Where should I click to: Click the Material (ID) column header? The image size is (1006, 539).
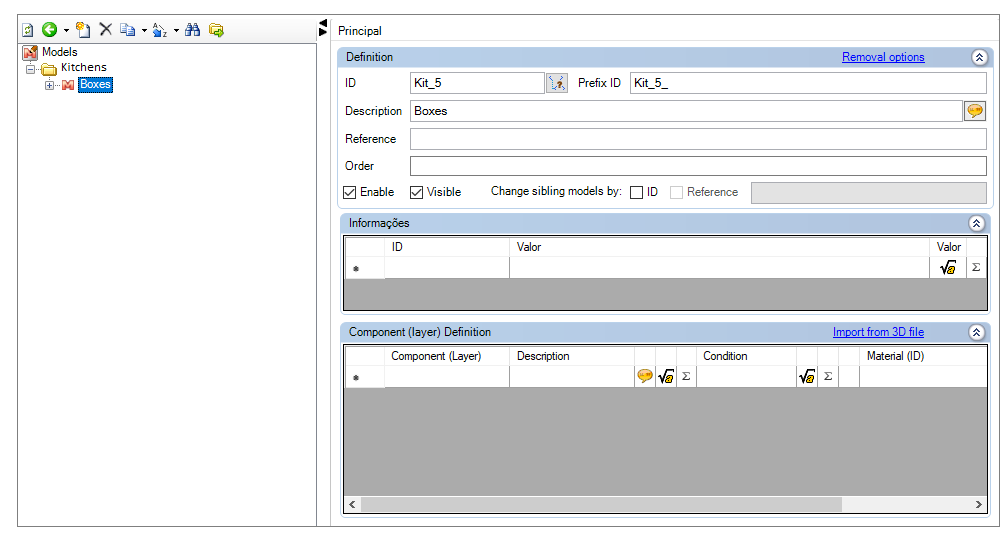pyautogui.click(x=923, y=356)
